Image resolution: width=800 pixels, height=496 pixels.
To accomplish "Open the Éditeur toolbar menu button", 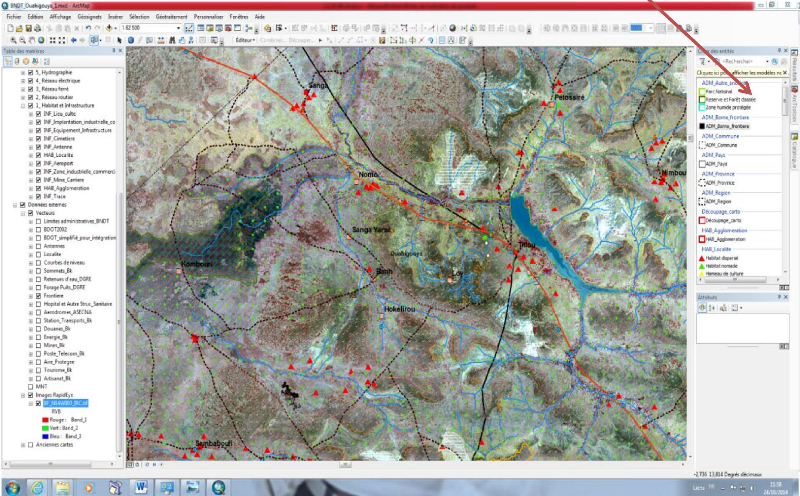I will coord(245,41).
